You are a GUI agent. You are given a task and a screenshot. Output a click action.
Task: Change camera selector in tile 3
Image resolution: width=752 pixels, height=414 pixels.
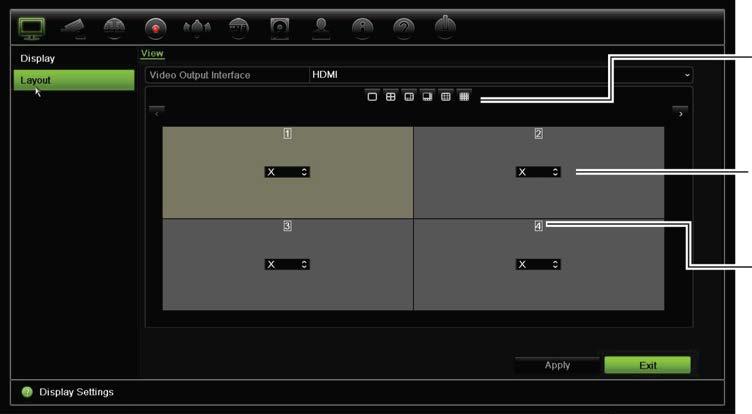287,264
